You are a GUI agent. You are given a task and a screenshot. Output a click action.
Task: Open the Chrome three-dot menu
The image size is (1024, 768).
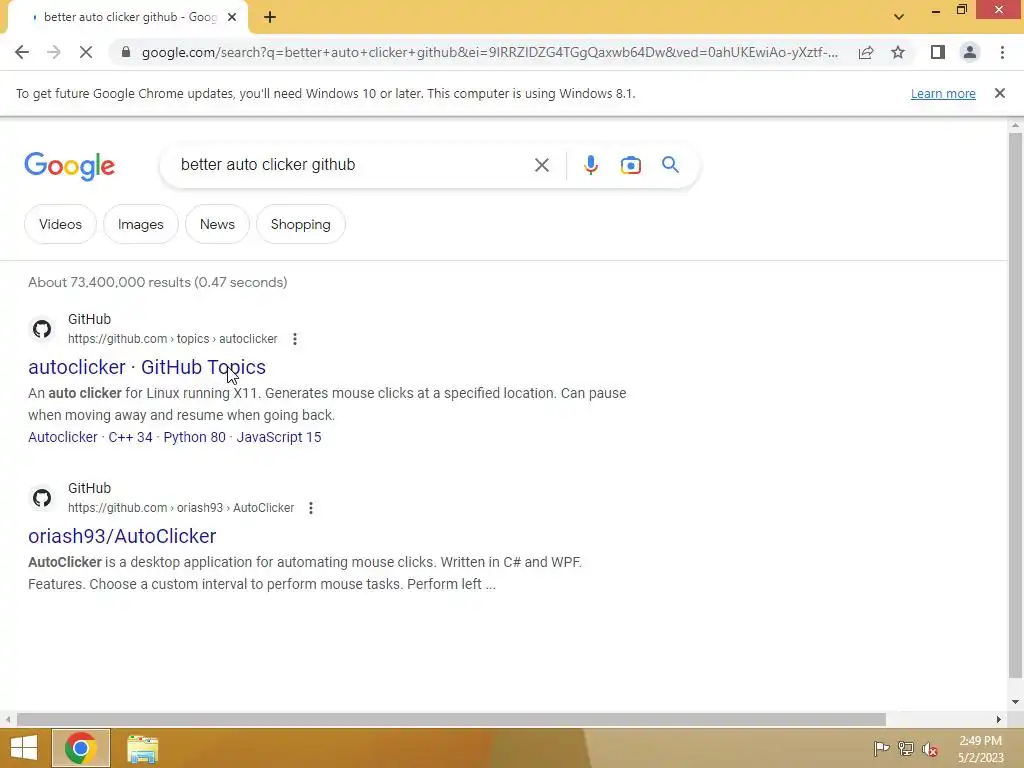[1002, 52]
